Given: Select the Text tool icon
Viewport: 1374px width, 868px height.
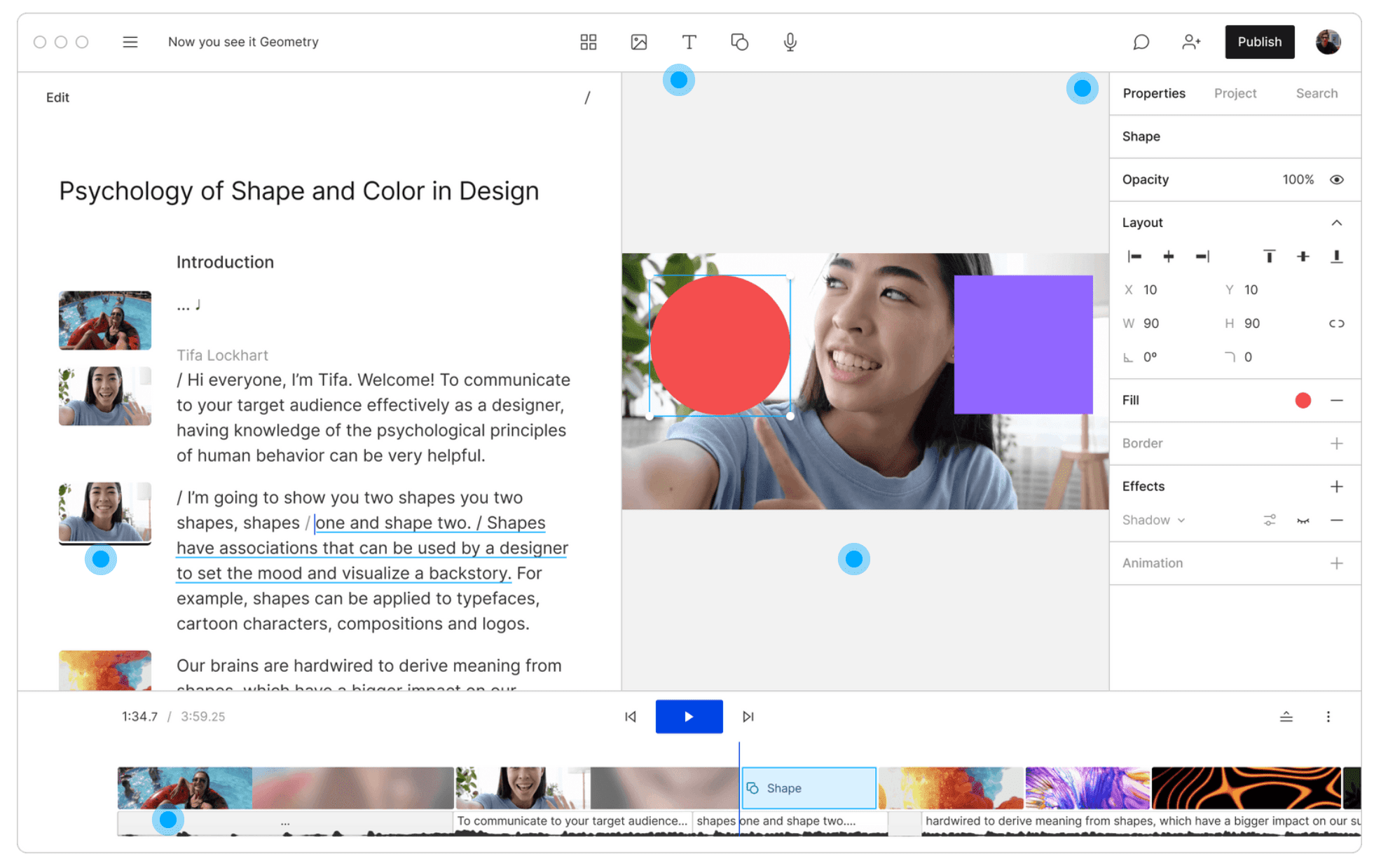Looking at the screenshot, I should coord(689,42).
